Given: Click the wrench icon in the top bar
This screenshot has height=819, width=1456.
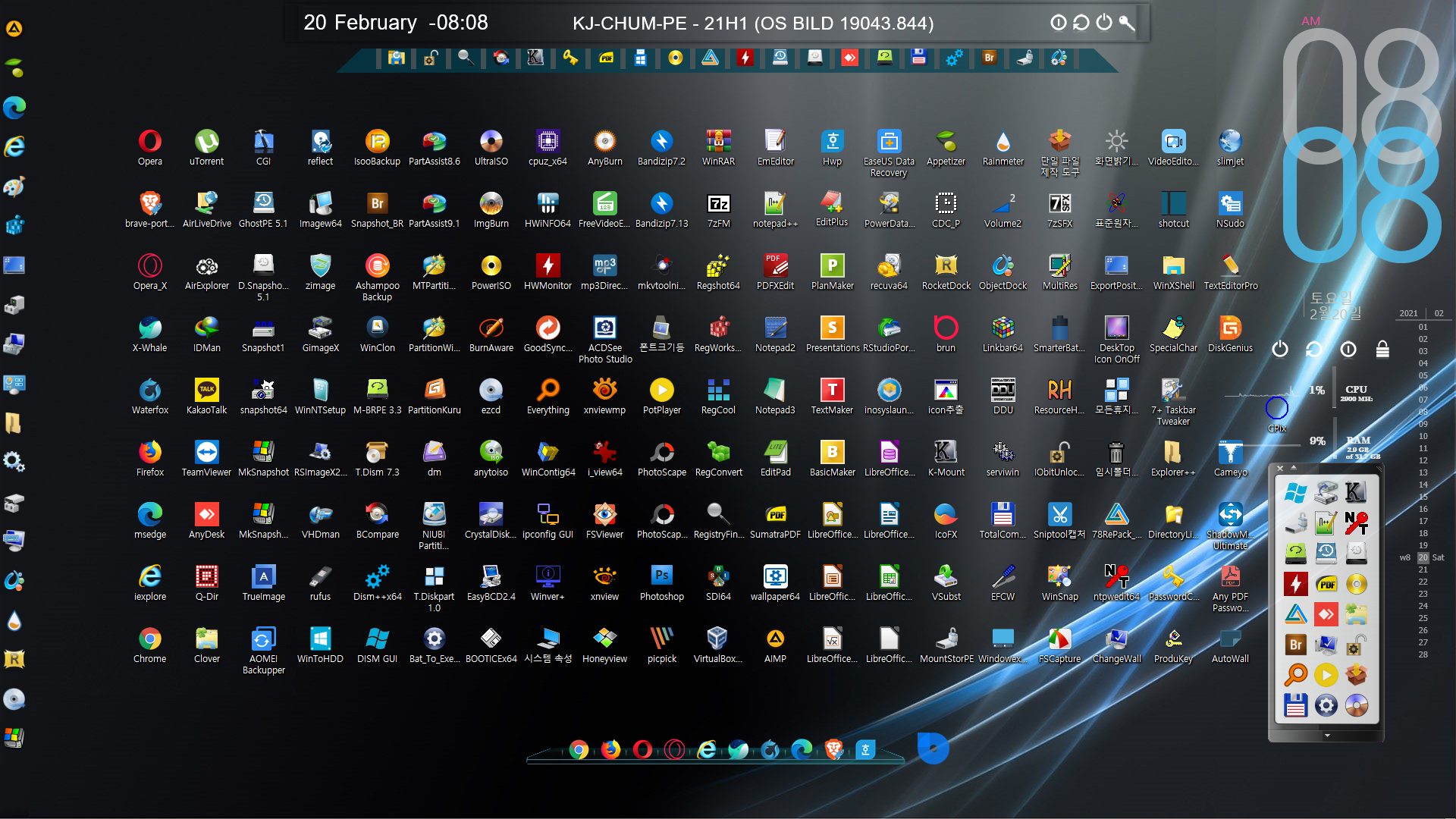Looking at the screenshot, I should [x=1127, y=23].
